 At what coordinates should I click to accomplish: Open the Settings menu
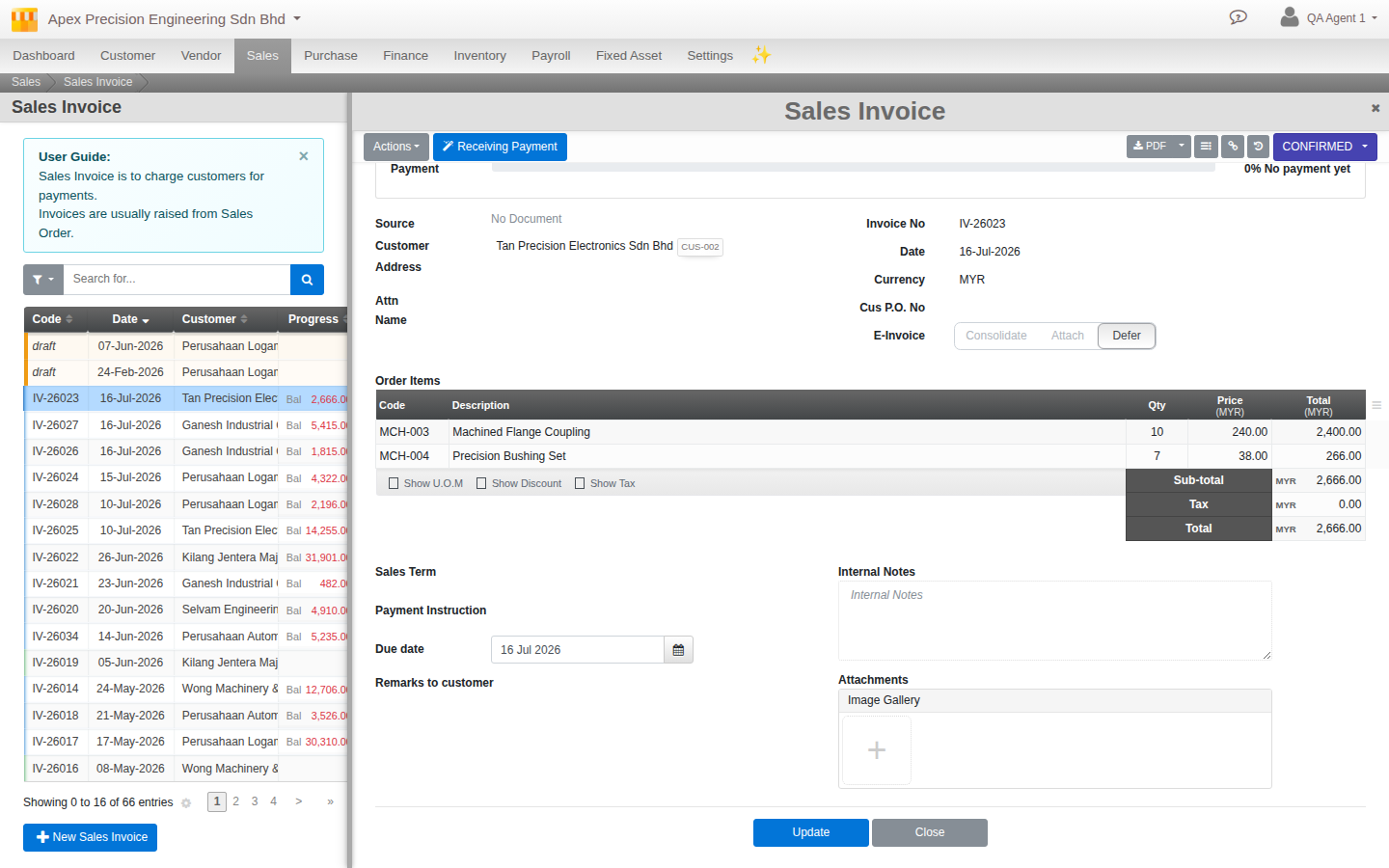click(710, 56)
